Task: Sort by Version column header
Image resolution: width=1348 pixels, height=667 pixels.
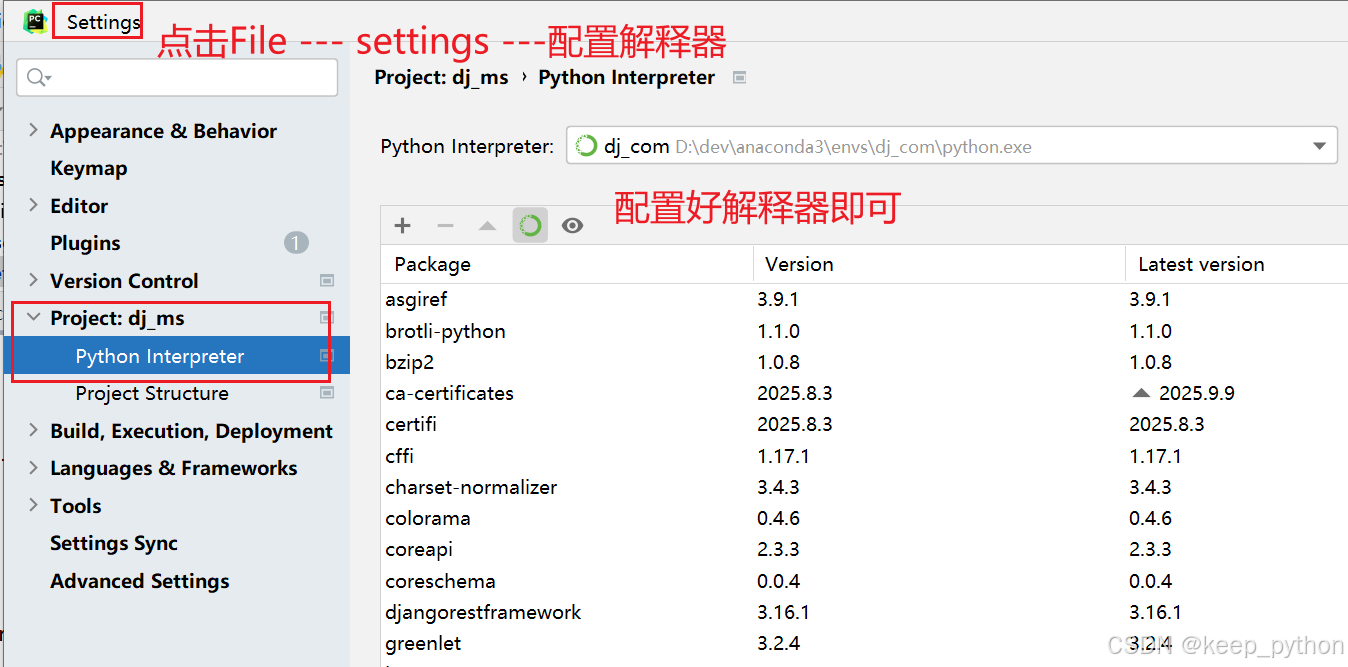Action: click(x=939, y=264)
